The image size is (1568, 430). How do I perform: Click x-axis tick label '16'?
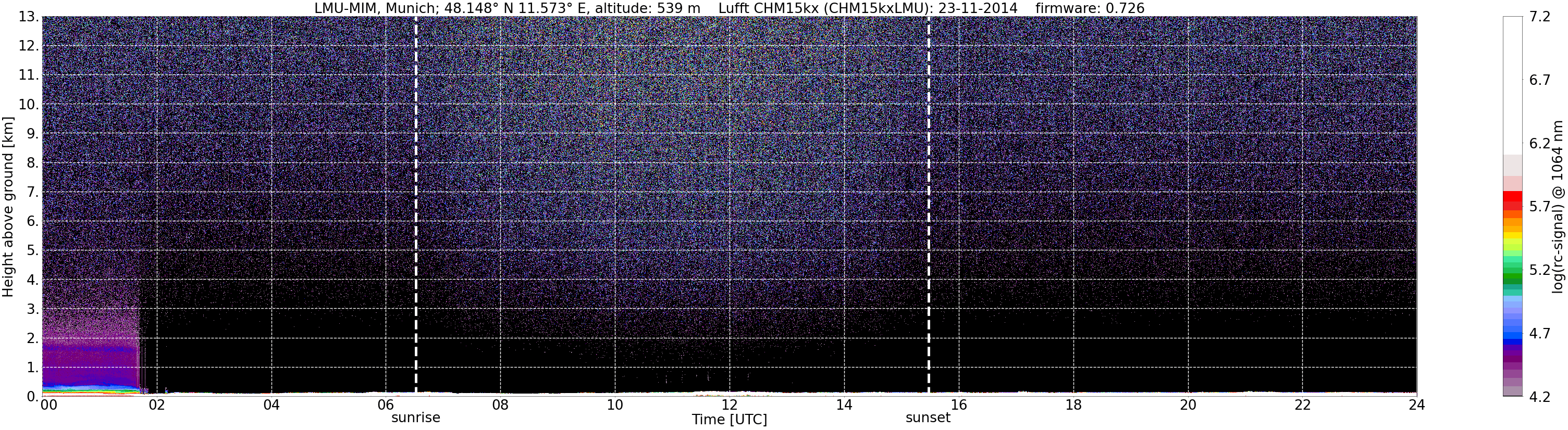click(x=959, y=405)
